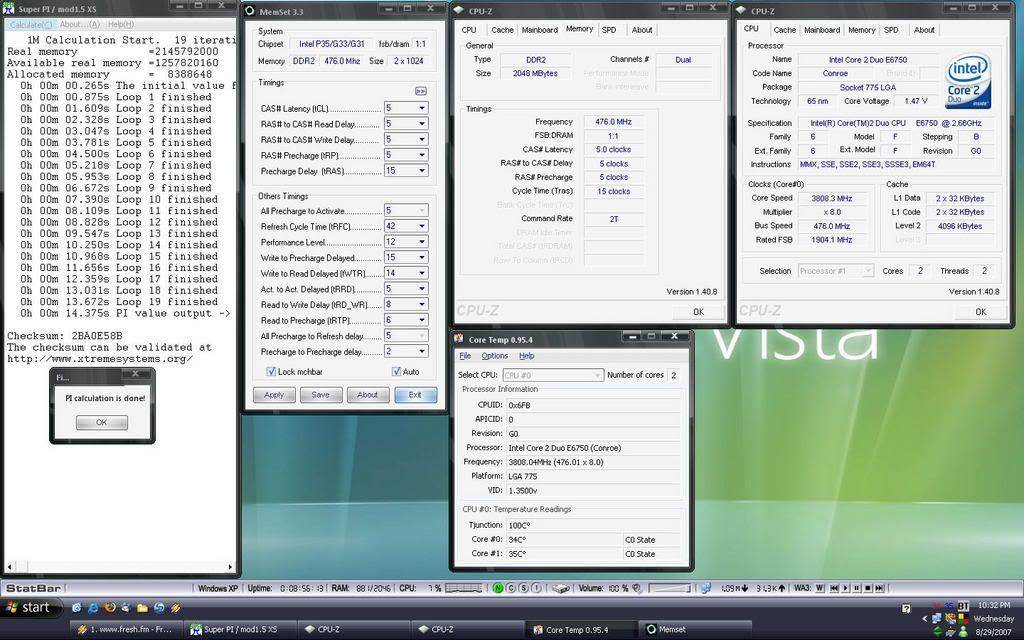This screenshot has height=640, width=1024.
Task: Click previous track in StatBar Winamp controls
Action: 834,588
